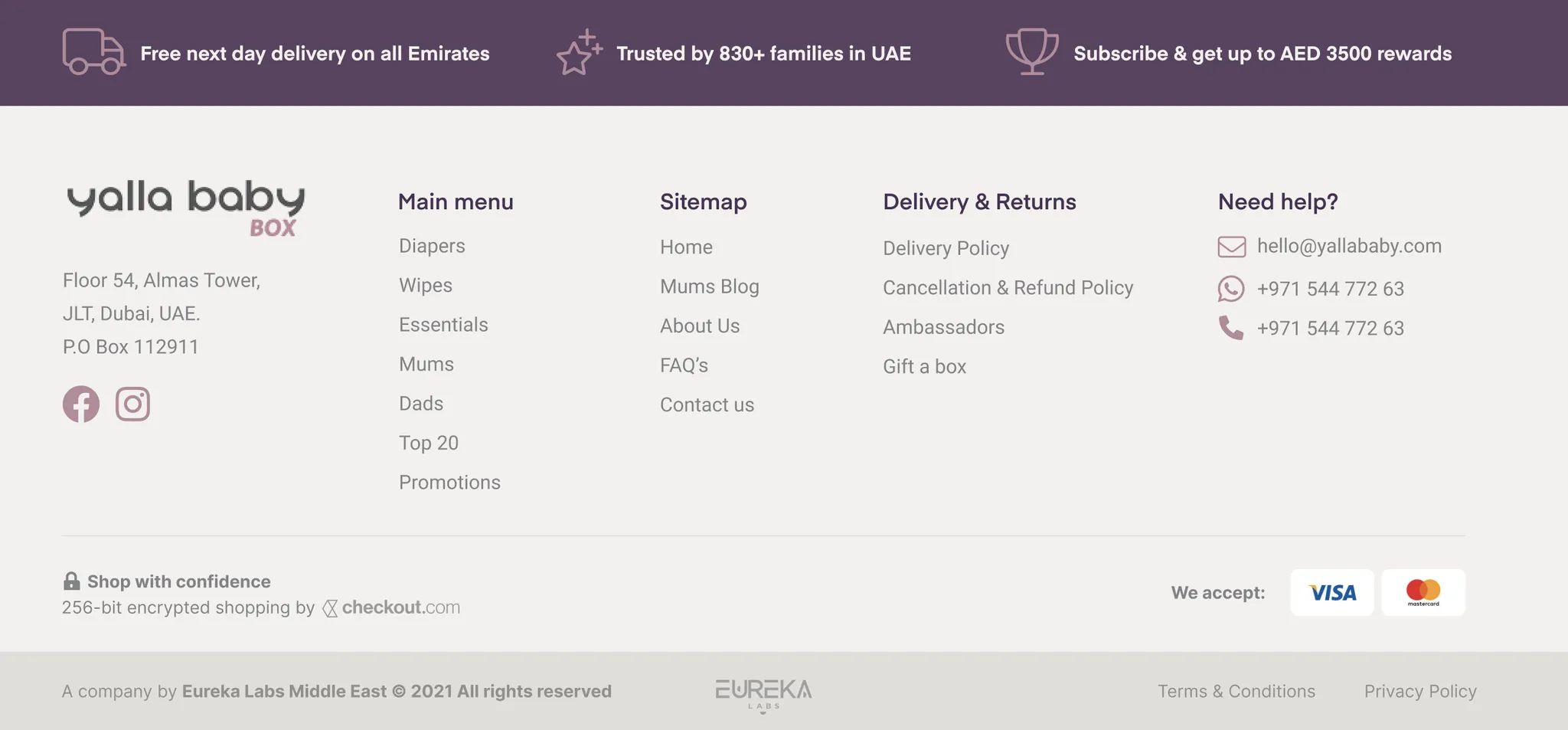Click the email envelope icon
1568x730 pixels.
[1231, 247]
